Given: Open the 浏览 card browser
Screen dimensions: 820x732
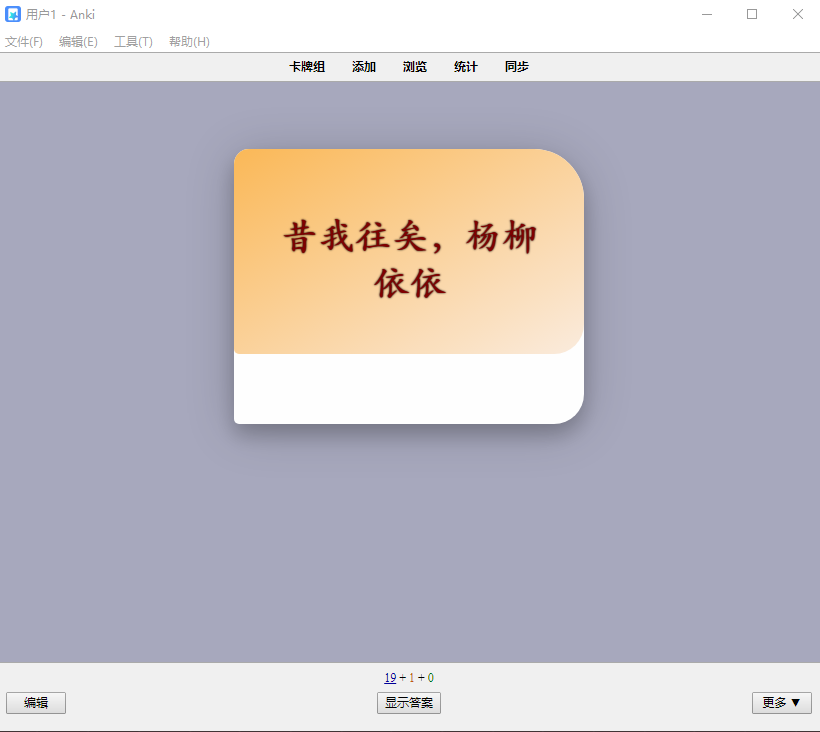Looking at the screenshot, I should click(415, 67).
